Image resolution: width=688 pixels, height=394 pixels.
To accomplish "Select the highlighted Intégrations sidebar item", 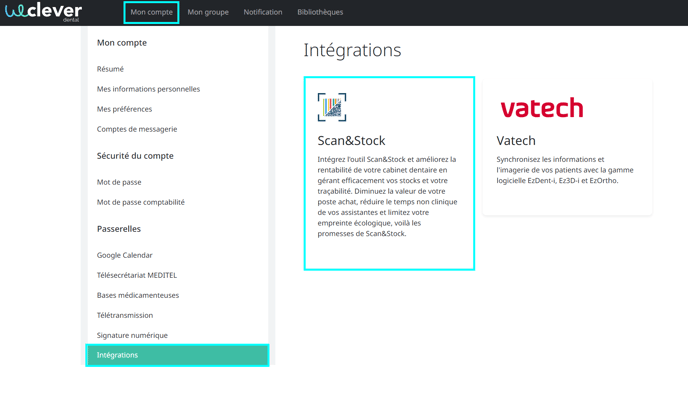I will click(x=177, y=355).
